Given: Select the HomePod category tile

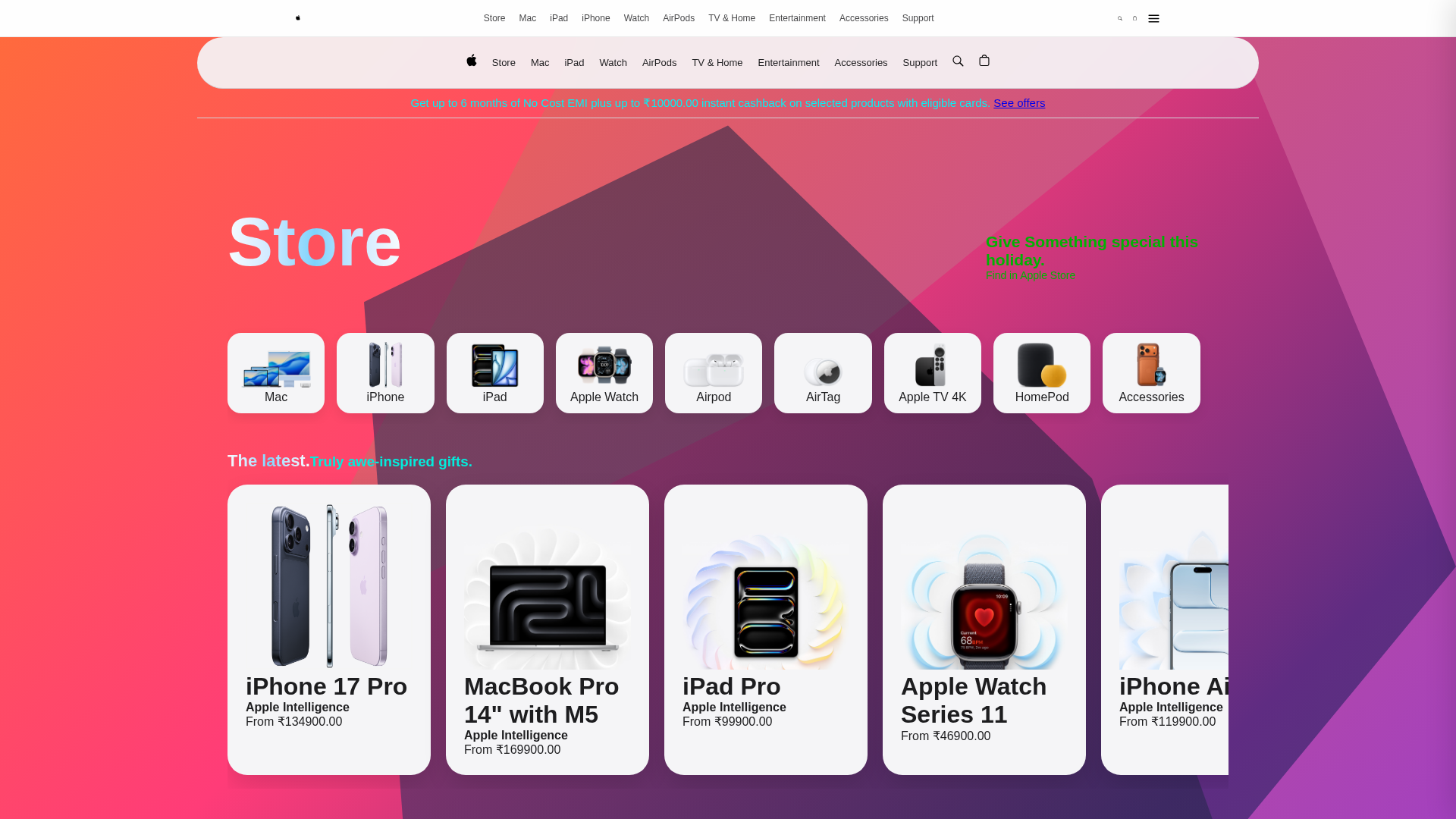Looking at the screenshot, I should click(x=1042, y=373).
